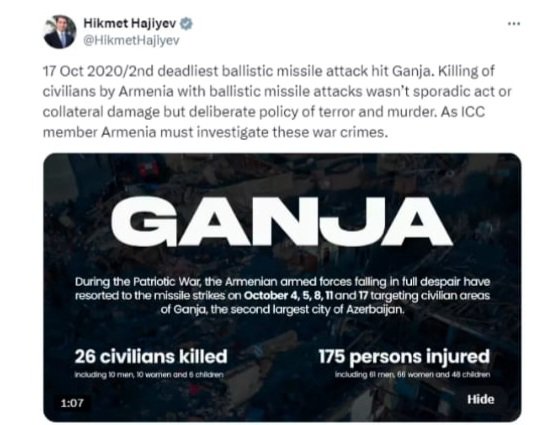Click the large GANJA title text
This screenshot has width=552, height=425.
[x=281, y=221]
